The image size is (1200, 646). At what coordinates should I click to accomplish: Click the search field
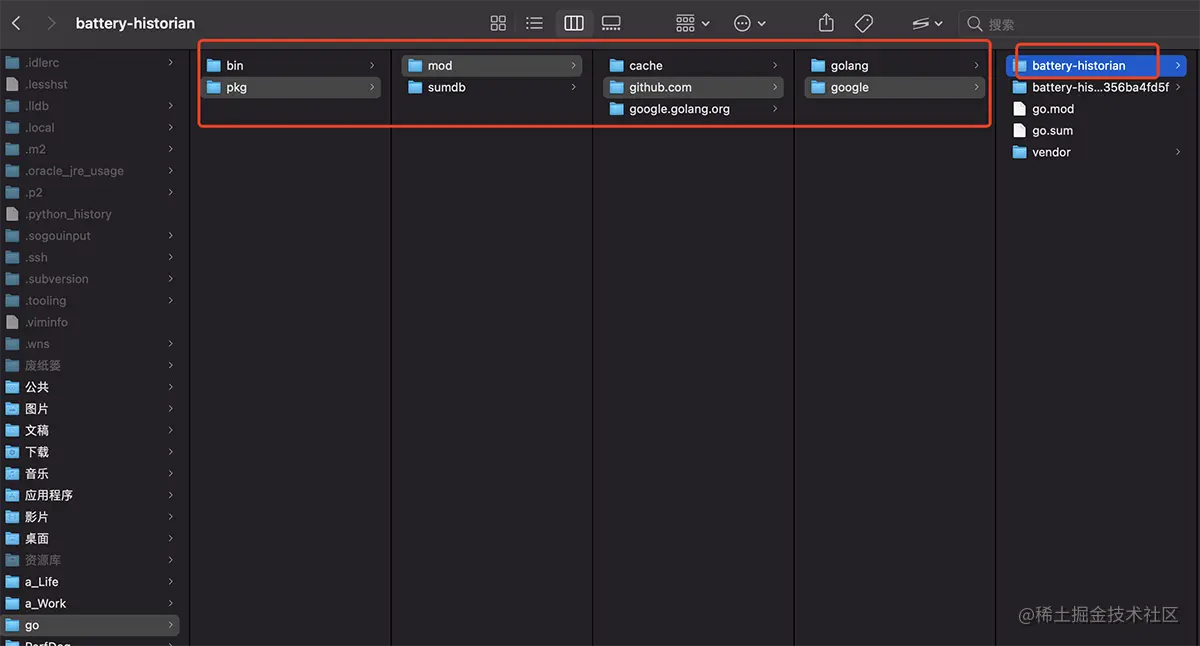click(x=1078, y=24)
